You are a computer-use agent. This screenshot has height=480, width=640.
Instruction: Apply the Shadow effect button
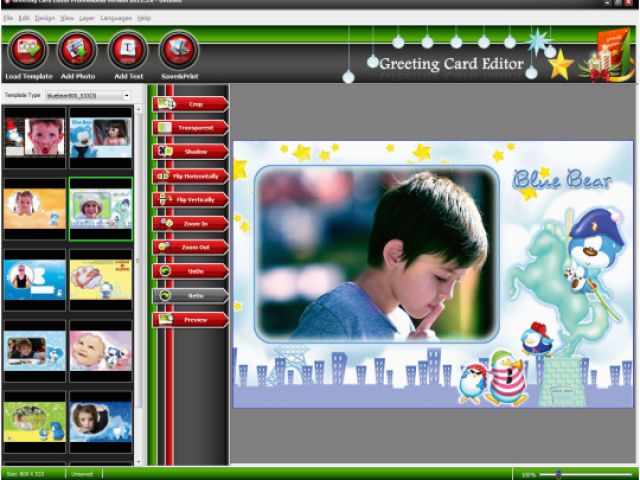click(x=190, y=152)
